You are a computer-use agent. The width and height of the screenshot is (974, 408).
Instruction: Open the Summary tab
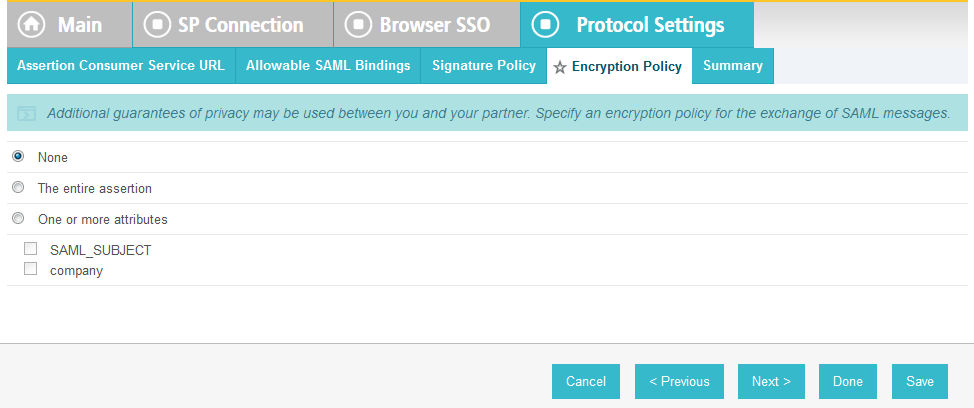(733, 66)
